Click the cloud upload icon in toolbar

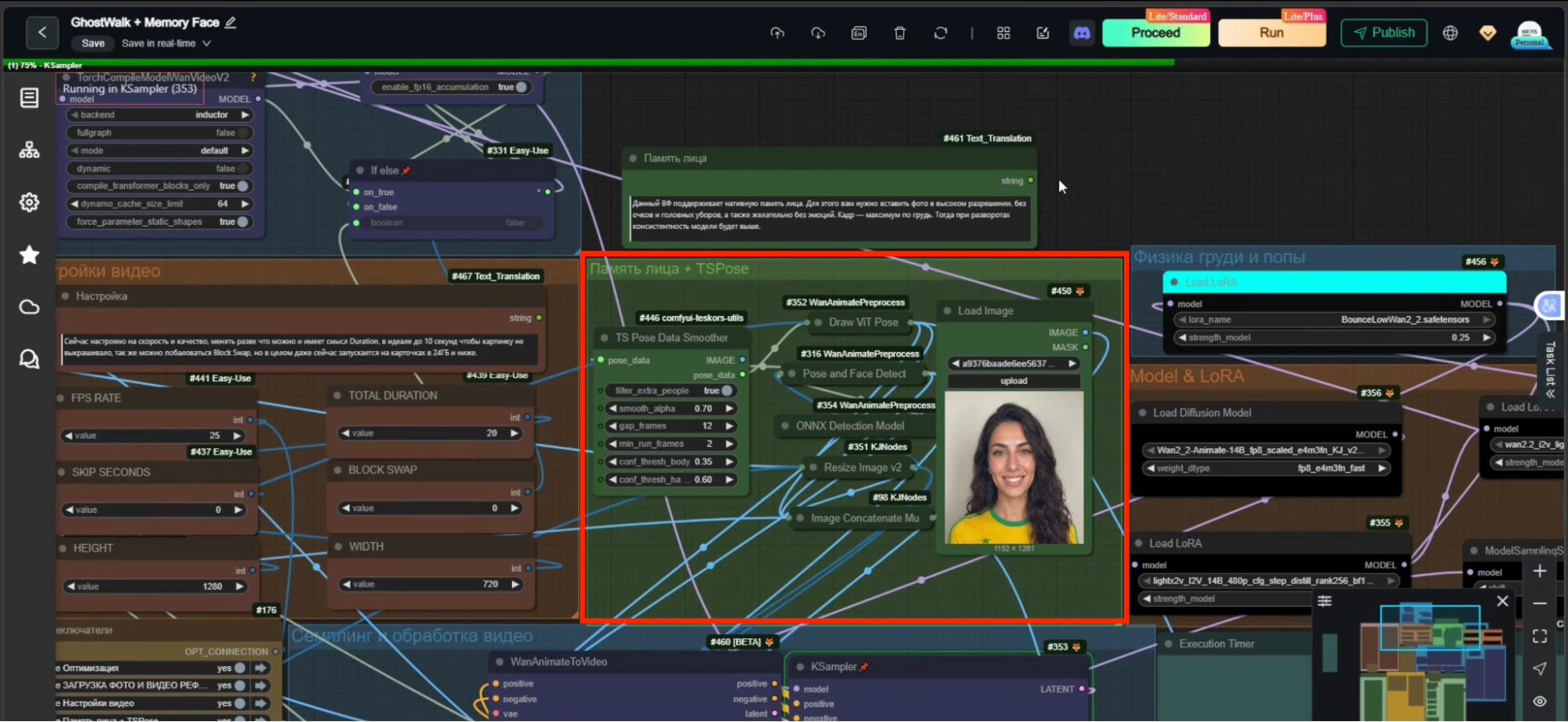point(777,33)
